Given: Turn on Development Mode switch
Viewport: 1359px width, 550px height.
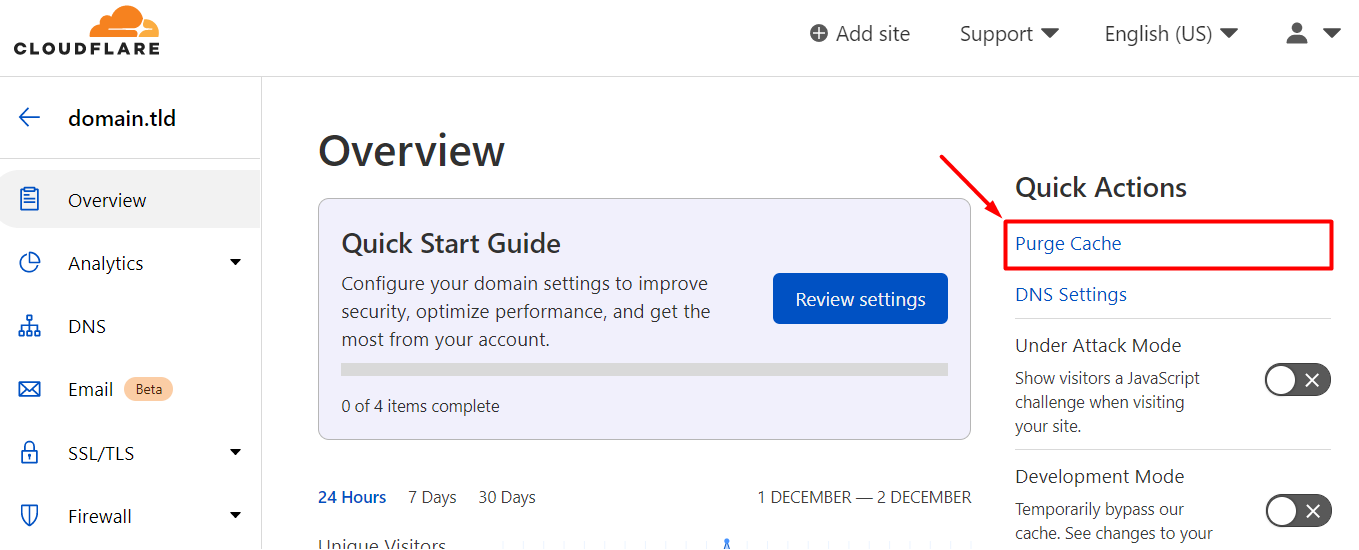Looking at the screenshot, I should pos(1298,511).
